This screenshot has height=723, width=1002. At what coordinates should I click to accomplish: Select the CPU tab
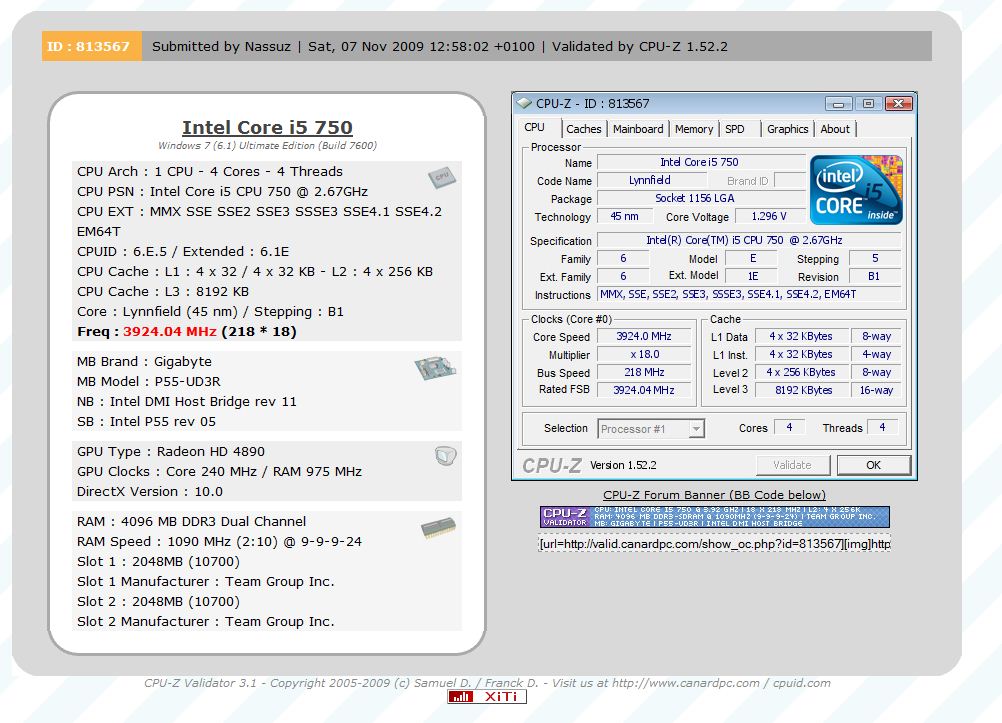click(x=534, y=127)
